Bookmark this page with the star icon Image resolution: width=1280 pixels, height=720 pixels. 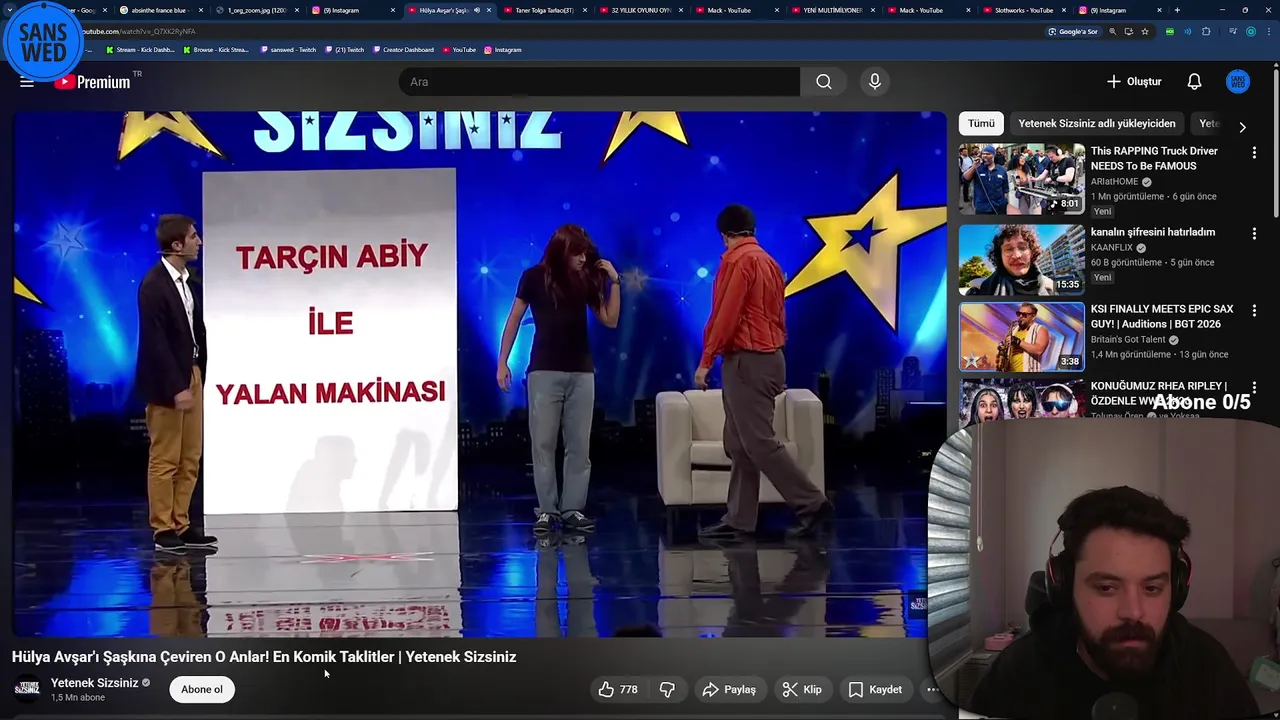(1145, 31)
